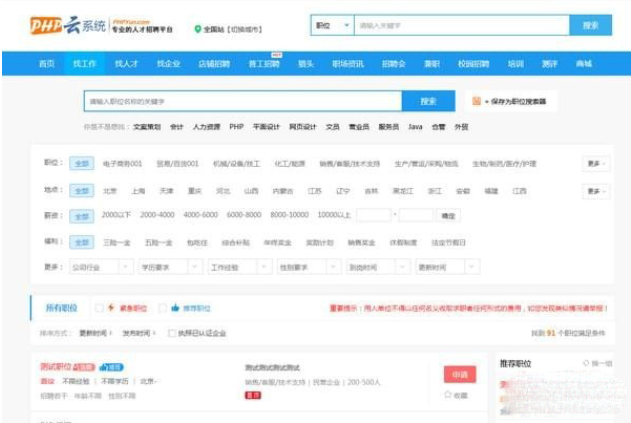This screenshot has width=631, height=423.
Task: Select the 4000-6000 salary range filter
Action: pos(200,215)
